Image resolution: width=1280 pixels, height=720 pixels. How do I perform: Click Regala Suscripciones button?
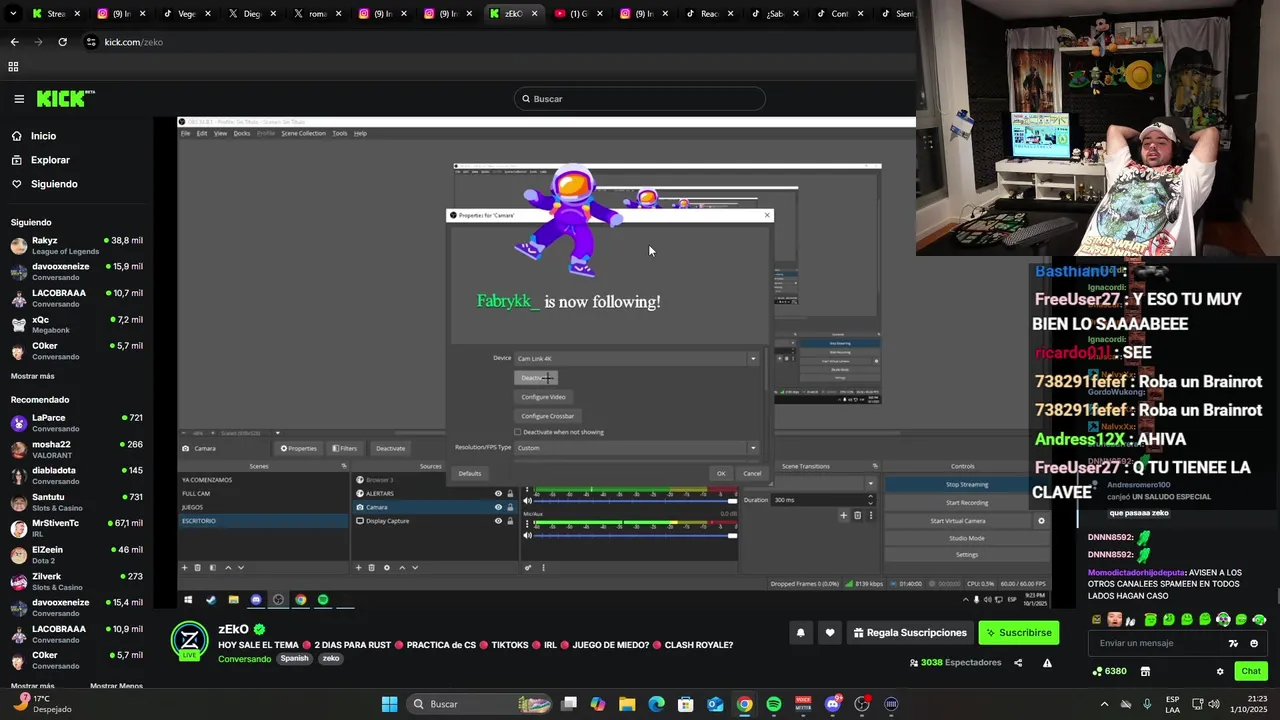tap(910, 632)
